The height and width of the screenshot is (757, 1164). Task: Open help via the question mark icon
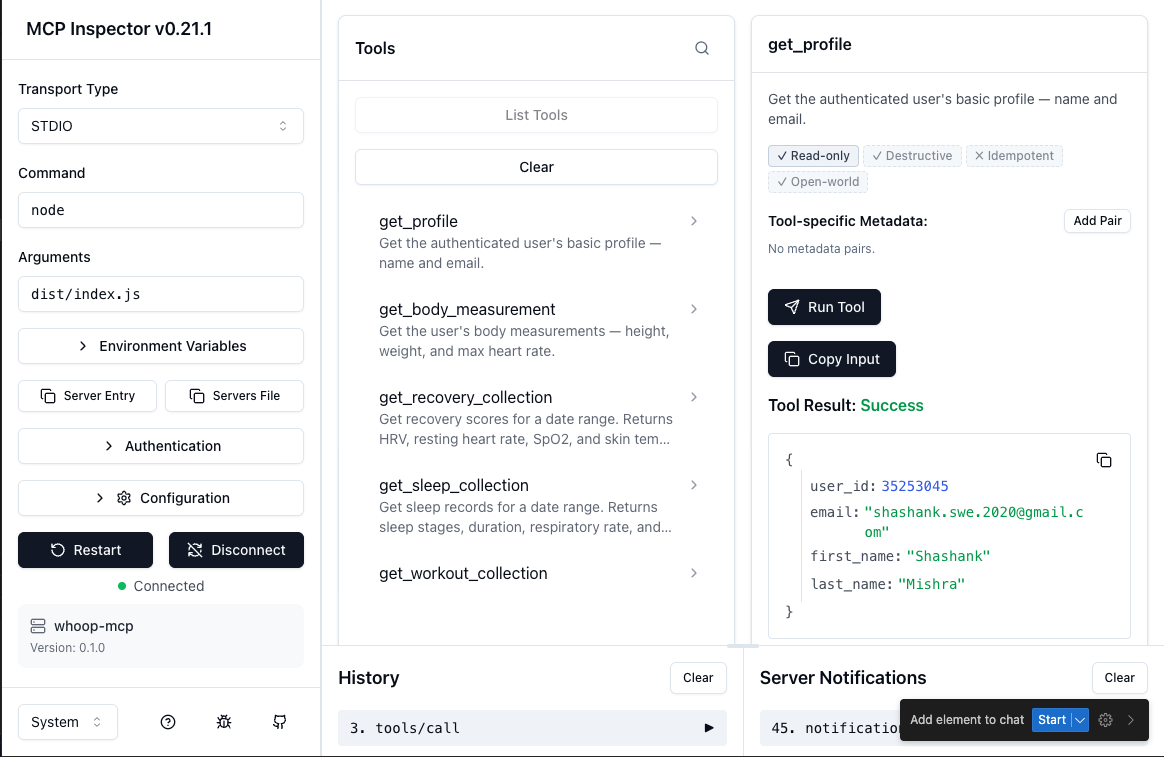(x=167, y=721)
